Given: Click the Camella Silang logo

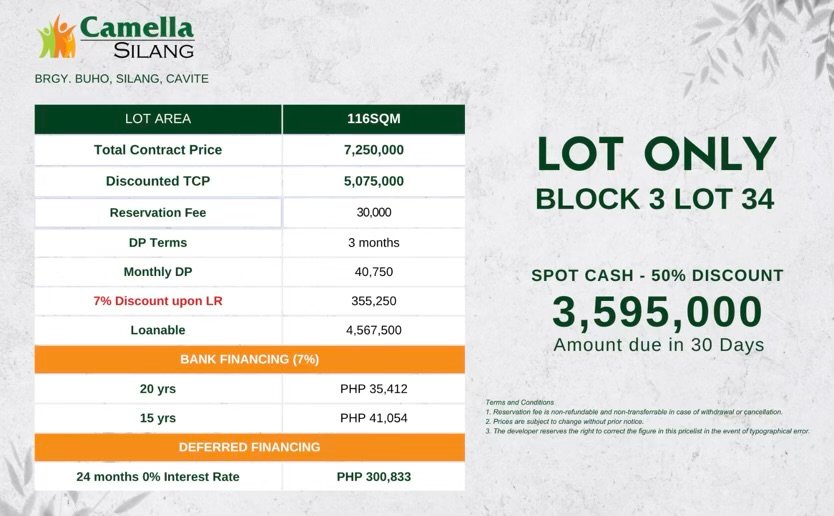Looking at the screenshot, I should coord(116,37).
